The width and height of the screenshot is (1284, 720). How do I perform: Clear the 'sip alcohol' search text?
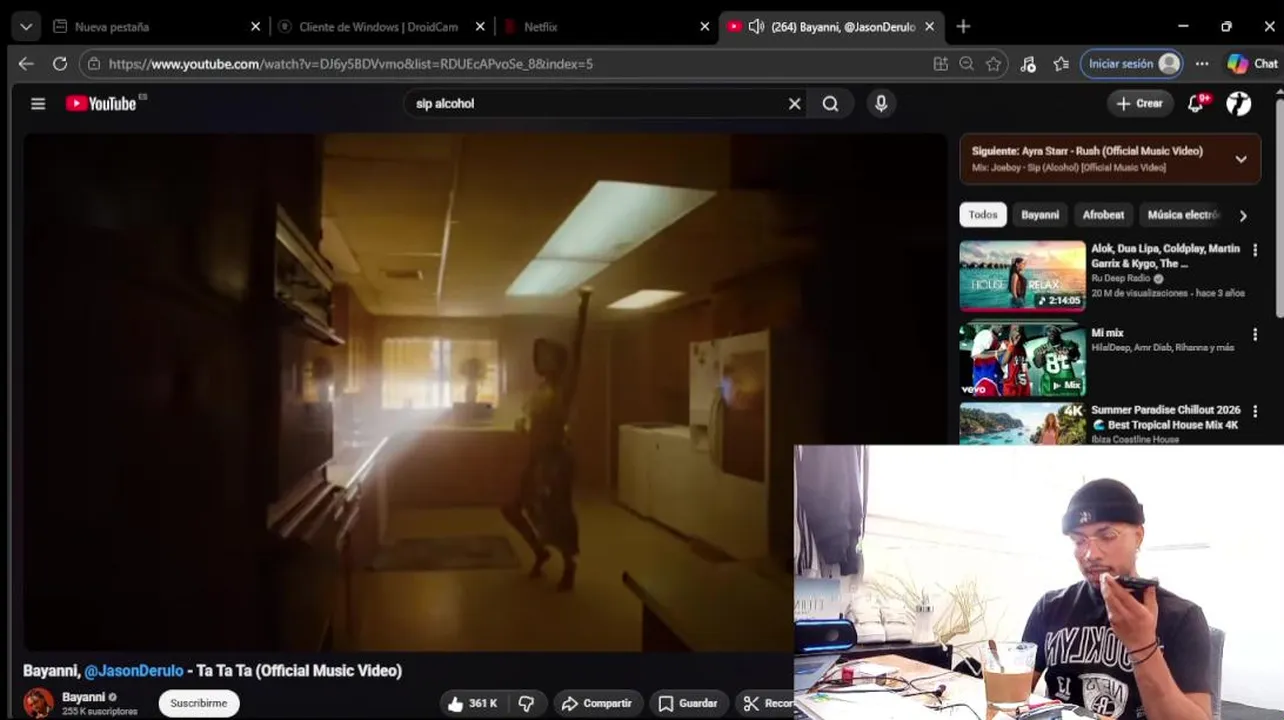(794, 103)
